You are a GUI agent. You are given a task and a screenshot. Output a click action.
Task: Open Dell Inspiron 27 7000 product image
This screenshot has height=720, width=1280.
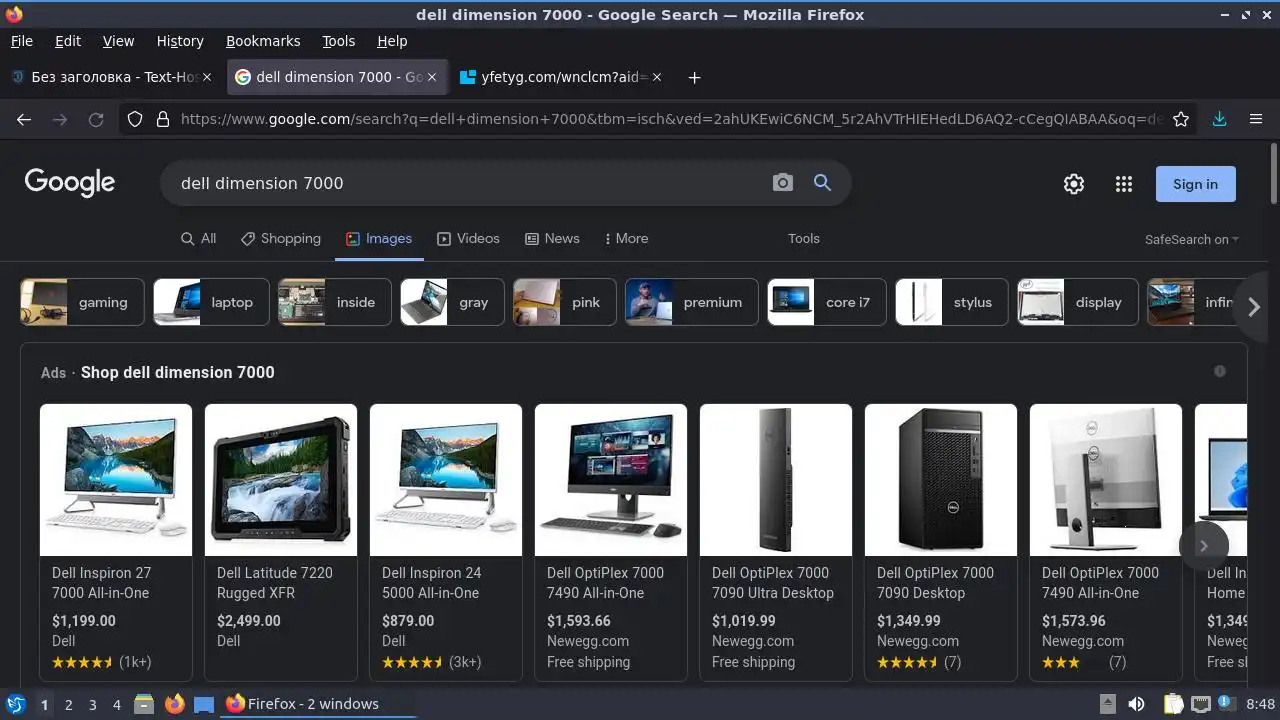tap(116, 480)
